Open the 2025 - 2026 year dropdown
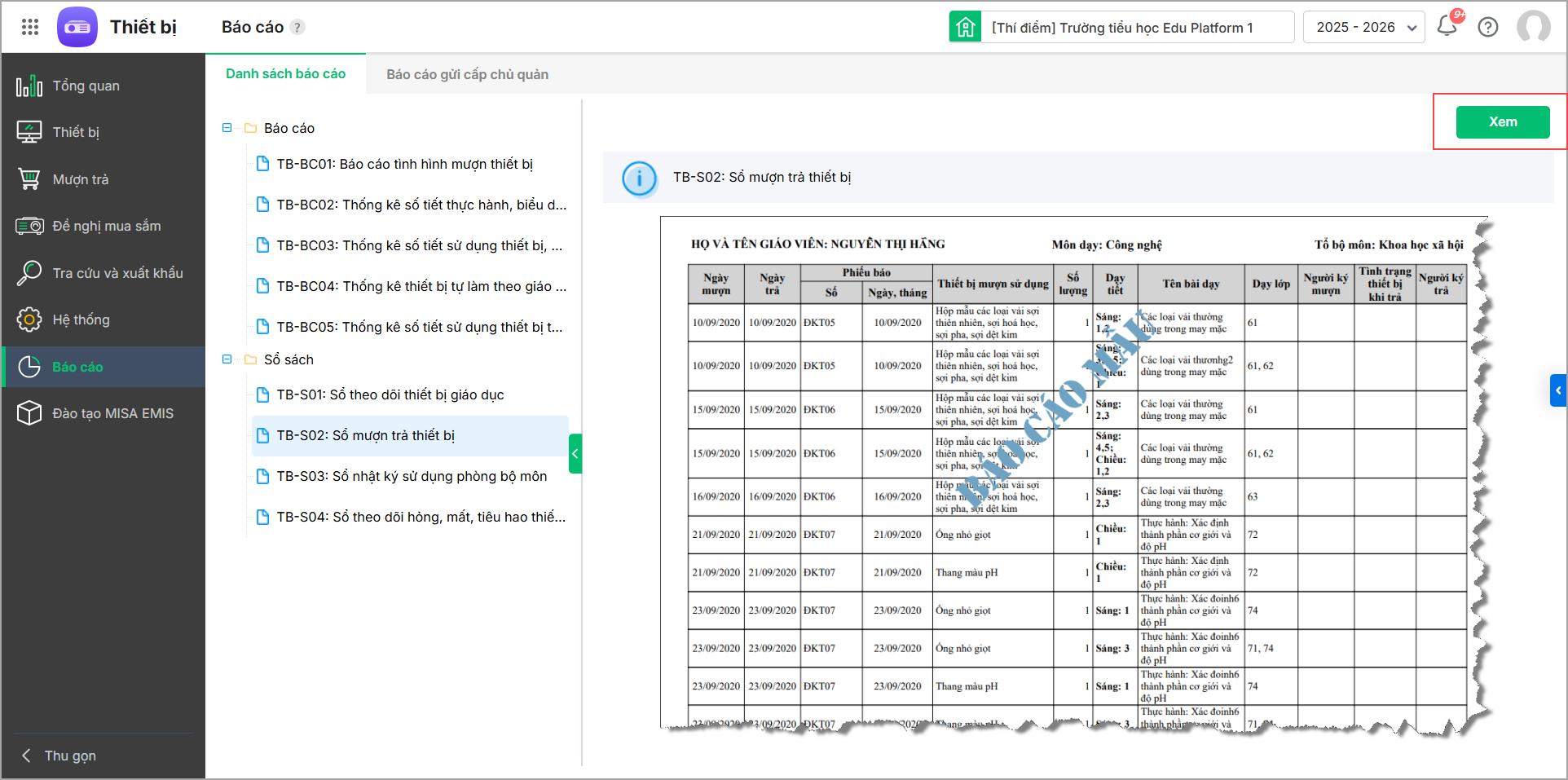This screenshot has height=780, width=1568. pyautogui.click(x=1364, y=27)
